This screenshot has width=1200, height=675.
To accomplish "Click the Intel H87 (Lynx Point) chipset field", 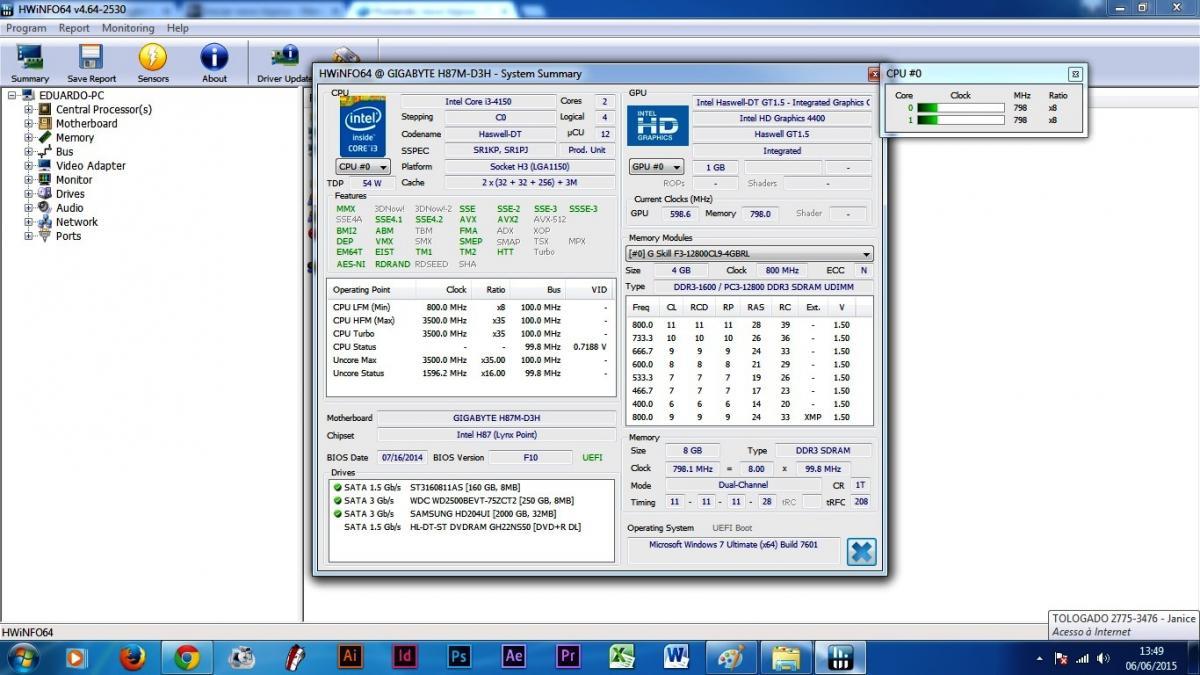I will coord(496,435).
